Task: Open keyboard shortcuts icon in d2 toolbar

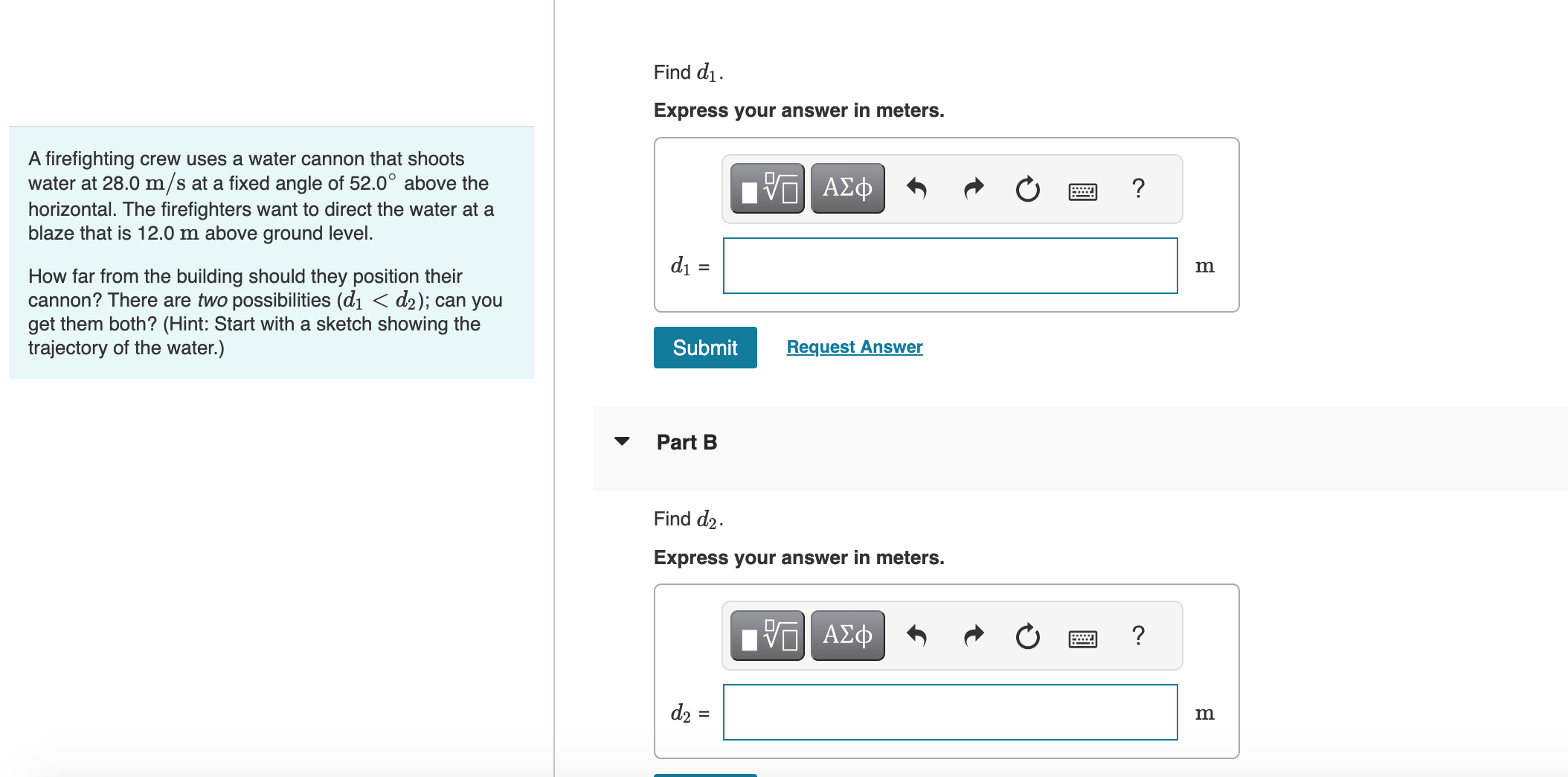Action: tap(1082, 639)
